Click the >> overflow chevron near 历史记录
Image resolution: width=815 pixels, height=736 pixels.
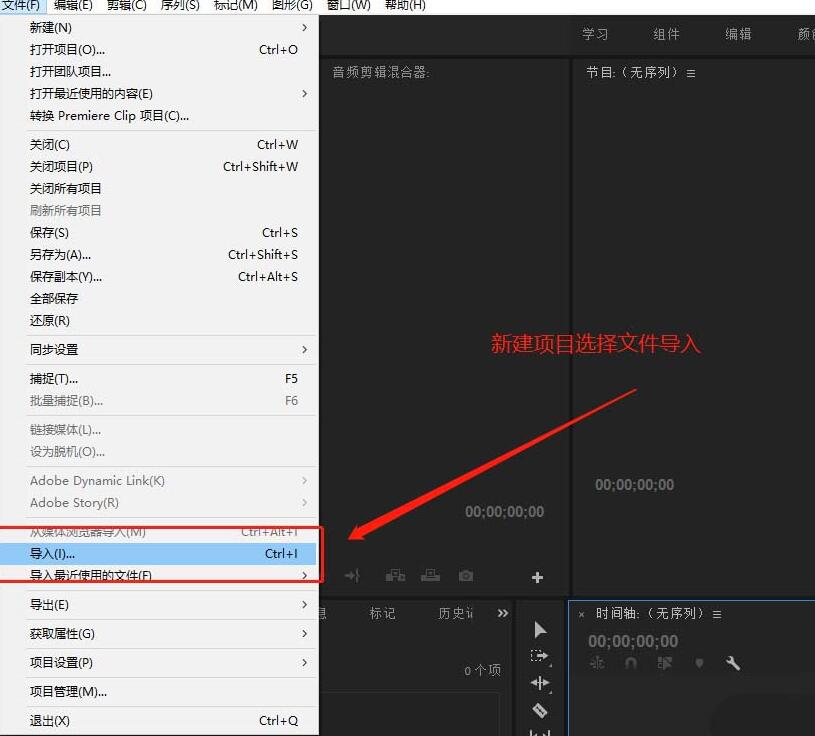[x=502, y=613]
